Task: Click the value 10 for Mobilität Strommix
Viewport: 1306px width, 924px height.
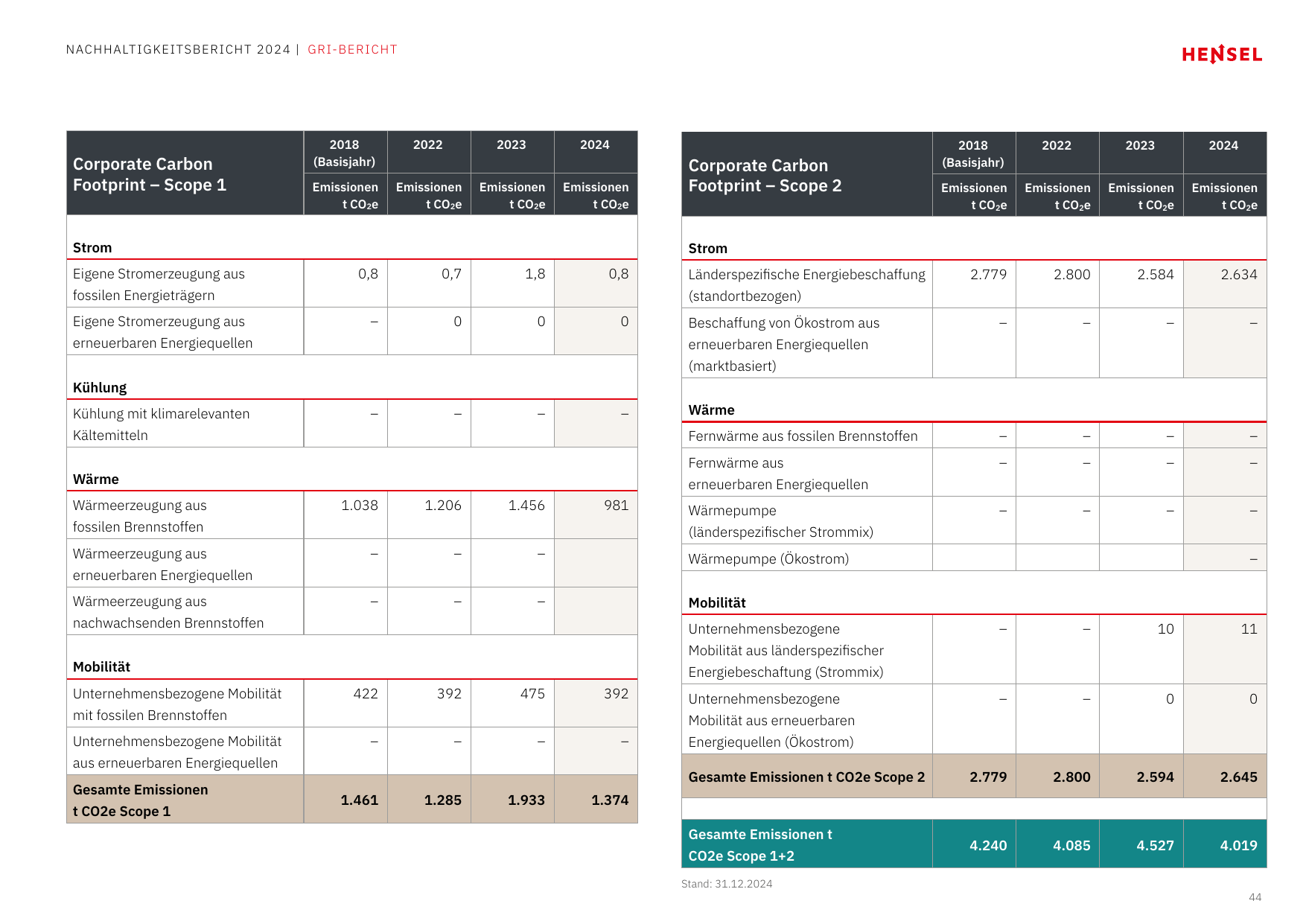Action: click(x=1166, y=629)
